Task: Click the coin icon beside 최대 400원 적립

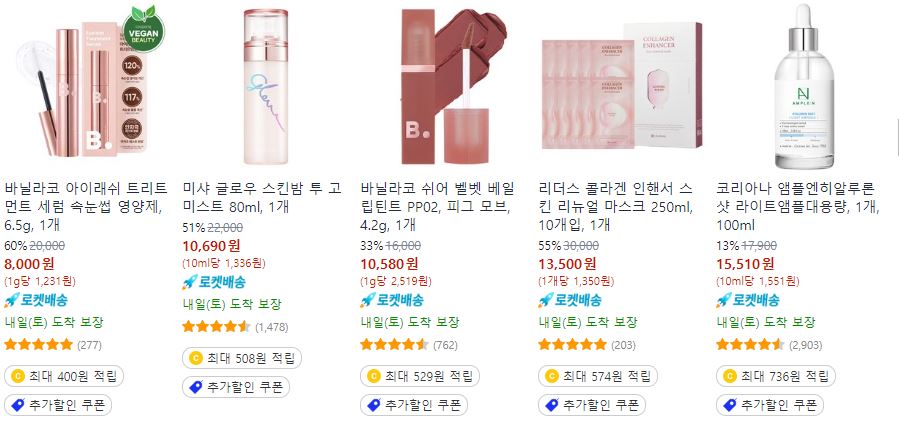Action: coord(18,377)
